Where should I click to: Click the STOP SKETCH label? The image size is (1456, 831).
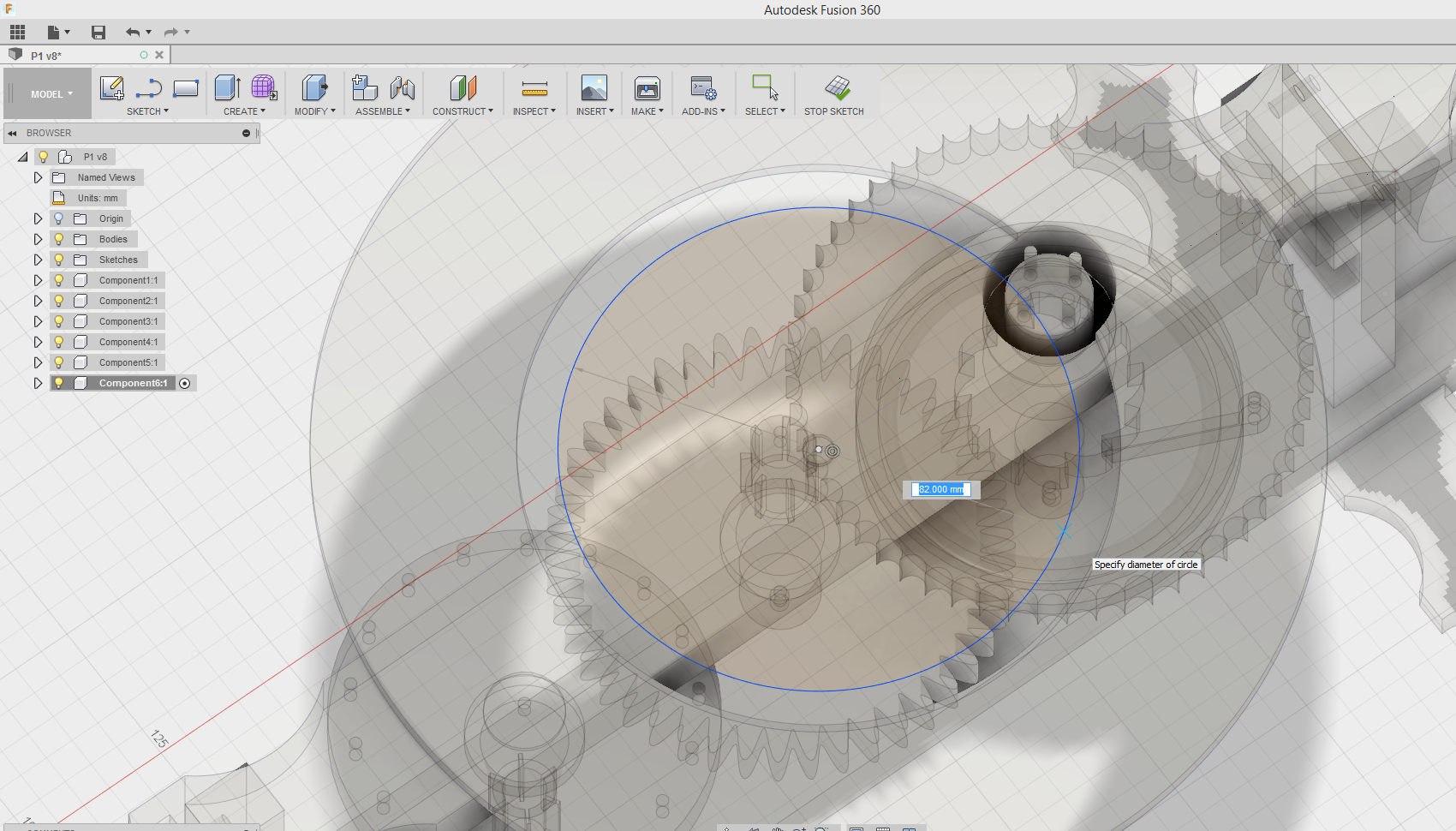point(833,111)
